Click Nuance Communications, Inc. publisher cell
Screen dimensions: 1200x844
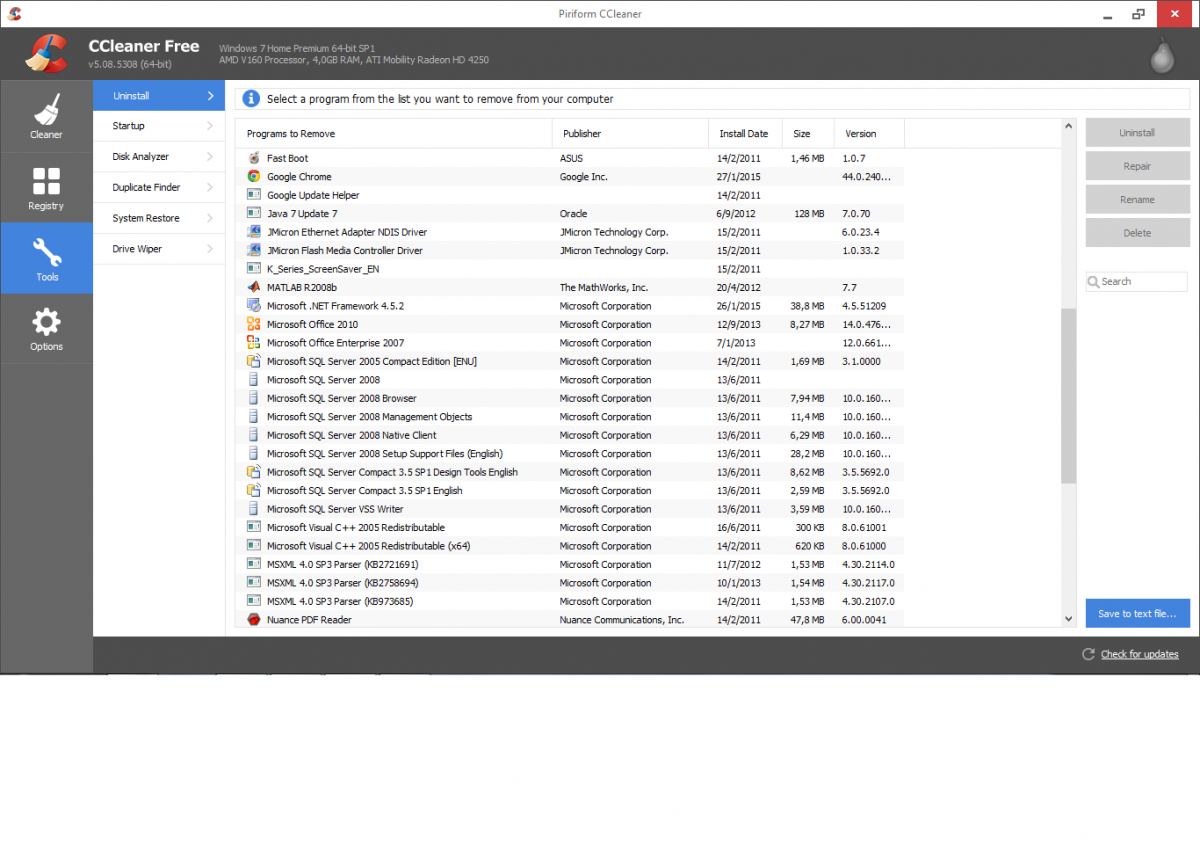(x=622, y=620)
